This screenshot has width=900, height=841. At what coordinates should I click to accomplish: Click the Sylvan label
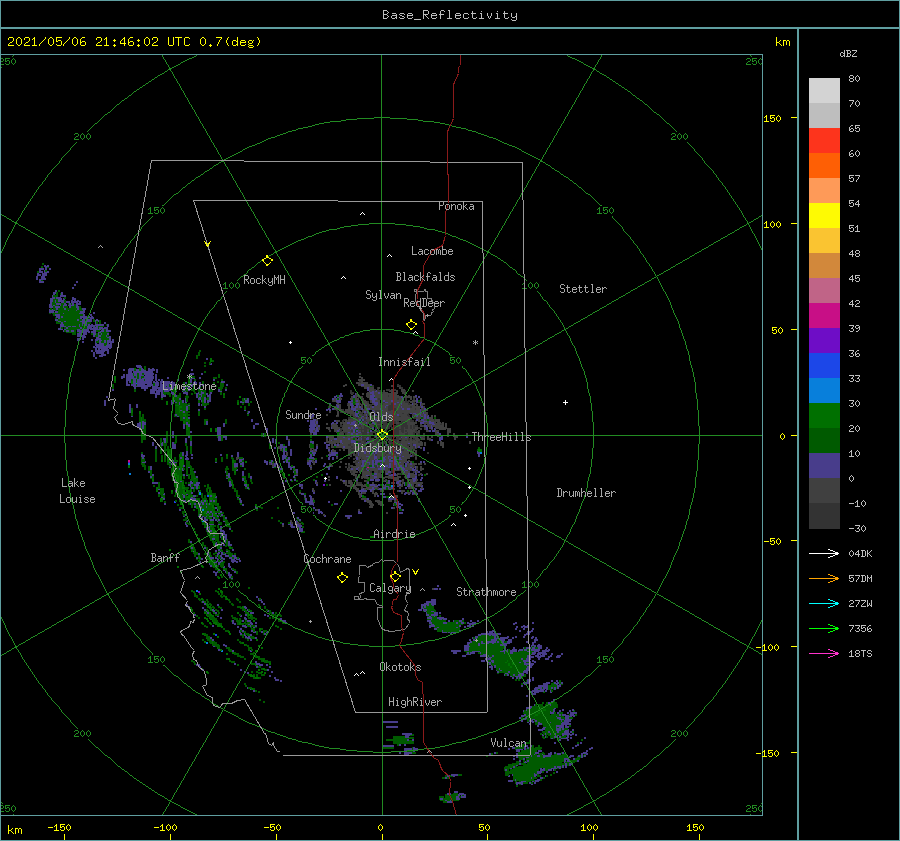383,295
